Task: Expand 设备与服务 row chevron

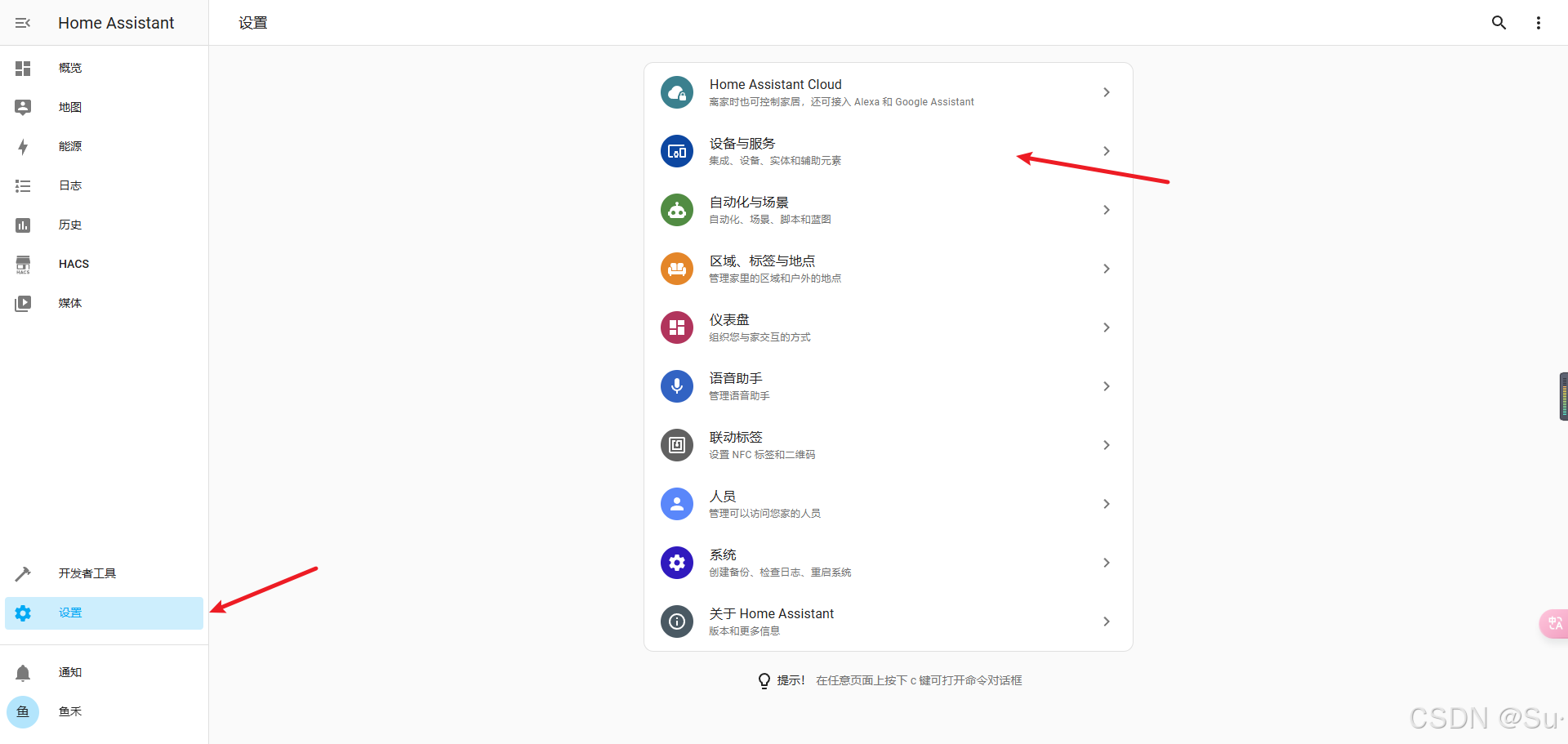Action: coord(1107,151)
